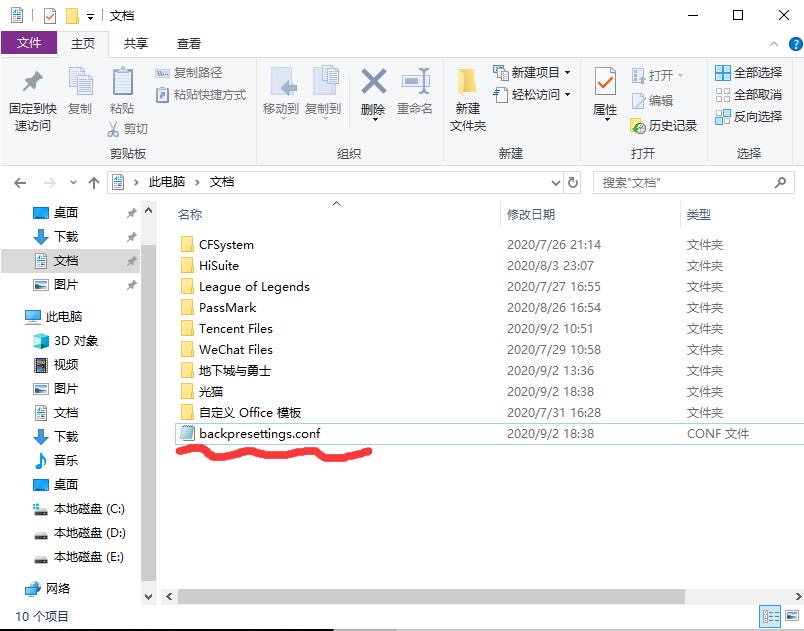The height and width of the screenshot is (631, 804).
Task: Click 全部取消 to clear selection
Action: (x=749, y=96)
